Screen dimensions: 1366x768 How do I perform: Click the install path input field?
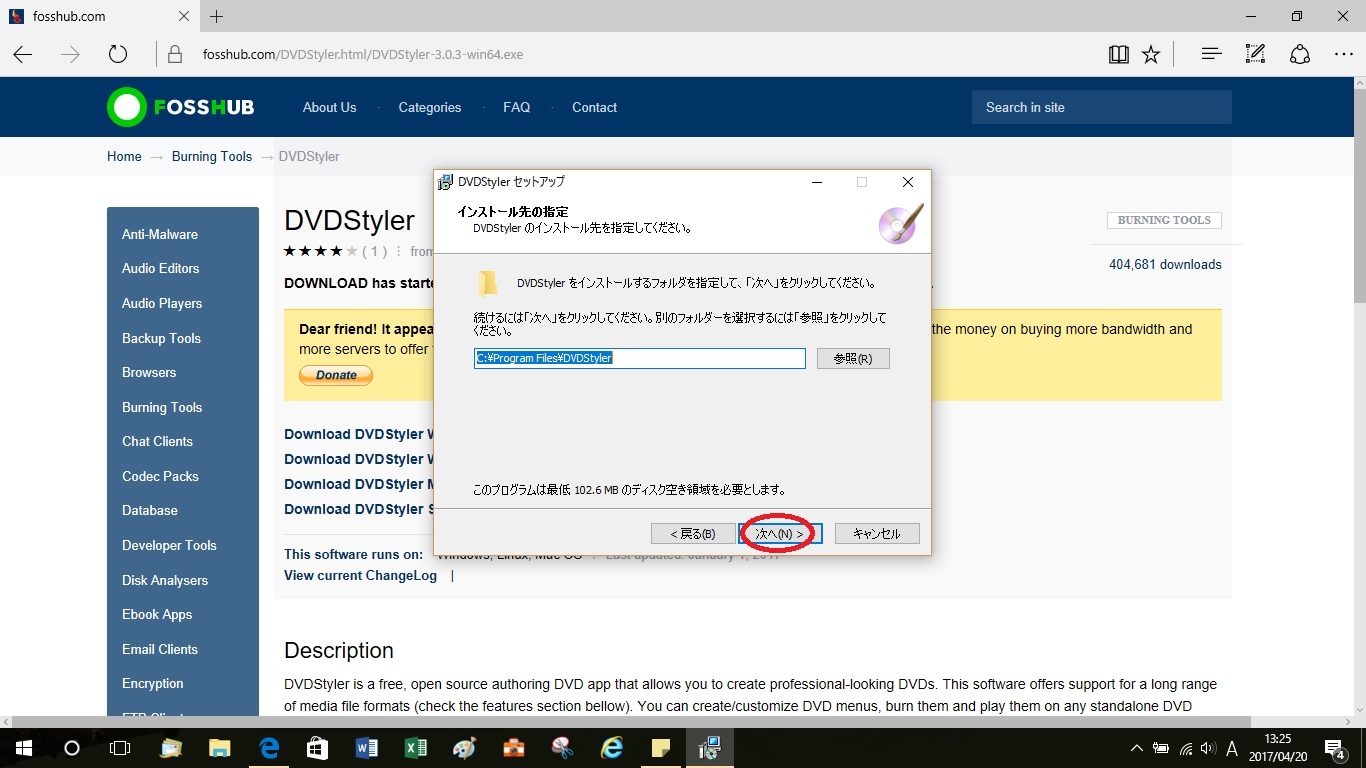coord(640,358)
